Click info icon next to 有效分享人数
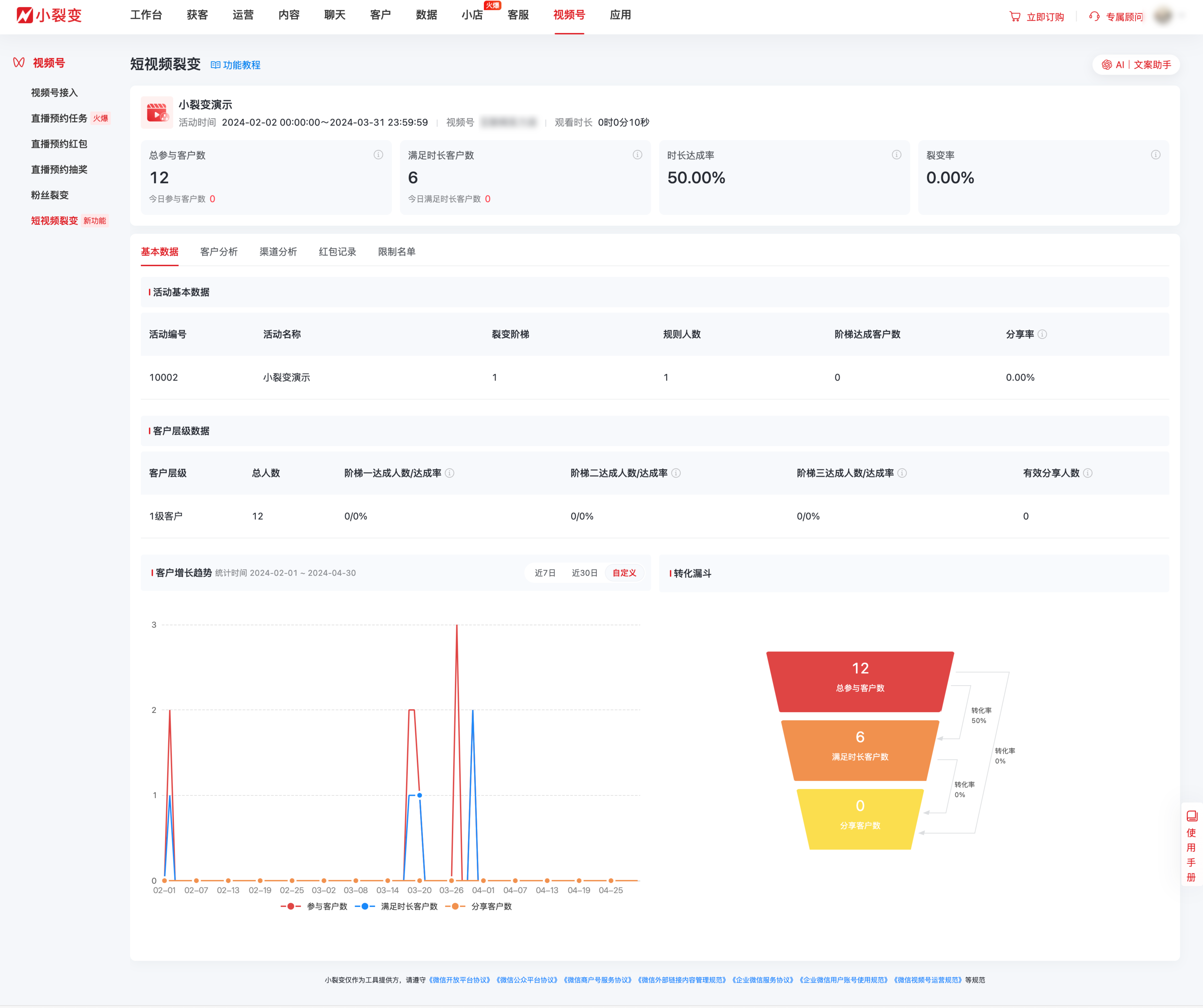This screenshot has width=1203, height=1008. click(x=1088, y=473)
